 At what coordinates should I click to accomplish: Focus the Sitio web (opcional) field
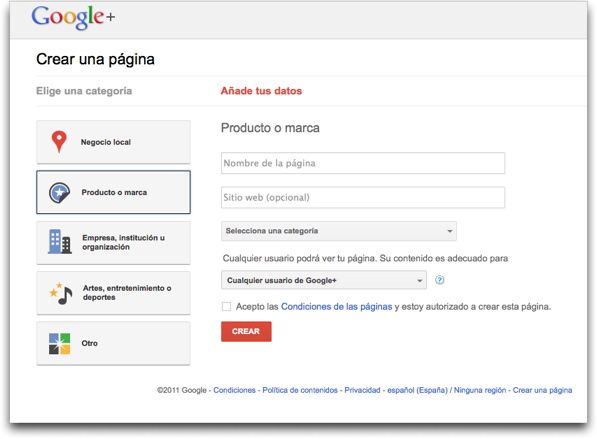[x=363, y=197]
